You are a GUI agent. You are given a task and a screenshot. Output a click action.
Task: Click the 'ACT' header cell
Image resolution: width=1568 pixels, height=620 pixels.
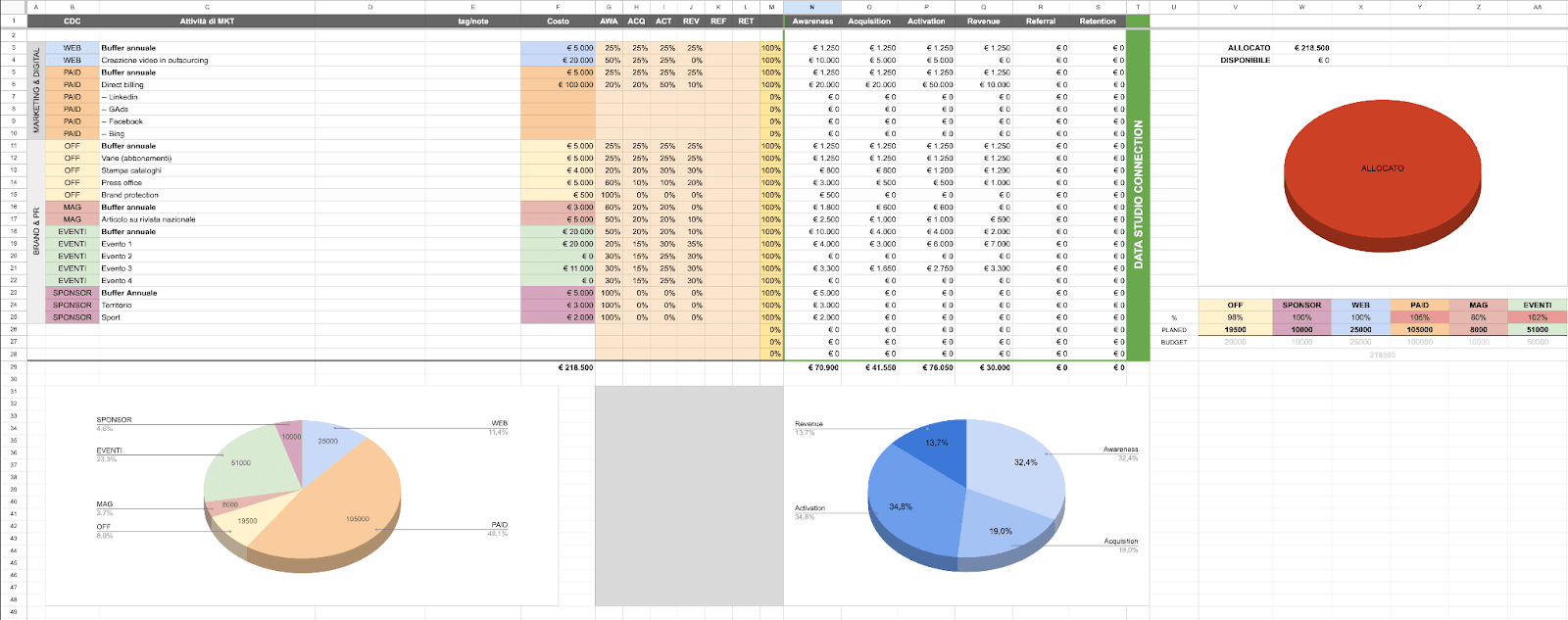click(x=663, y=21)
